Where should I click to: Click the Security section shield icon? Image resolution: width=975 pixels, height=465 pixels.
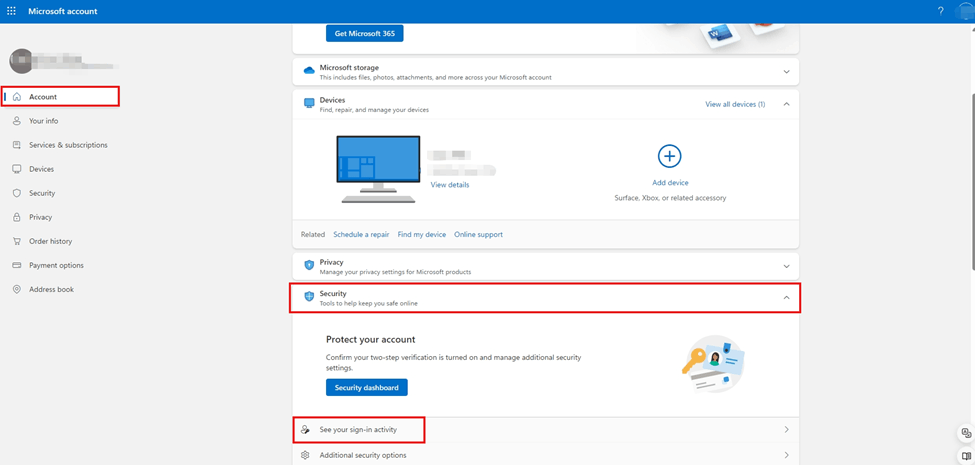pyautogui.click(x=309, y=297)
